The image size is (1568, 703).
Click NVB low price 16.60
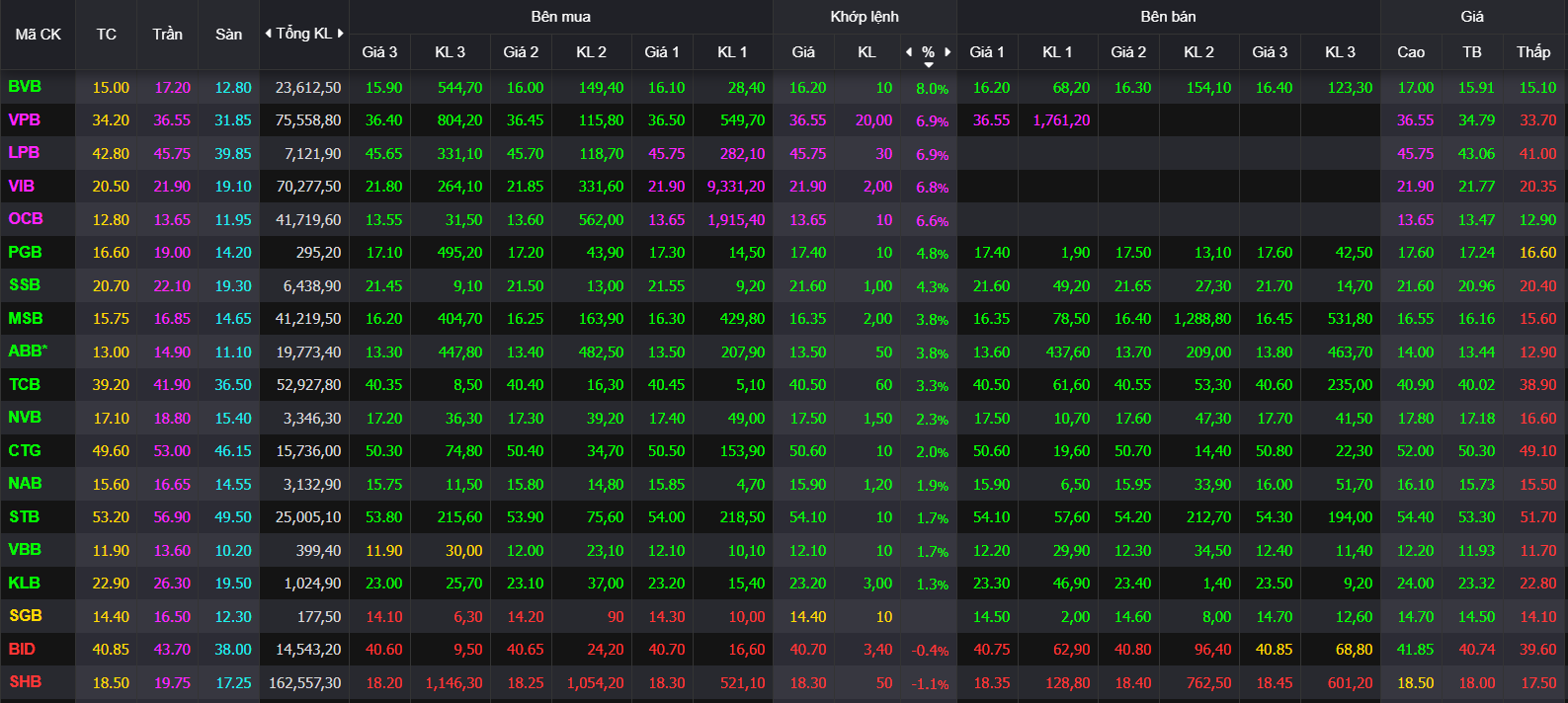click(1537, 419)
